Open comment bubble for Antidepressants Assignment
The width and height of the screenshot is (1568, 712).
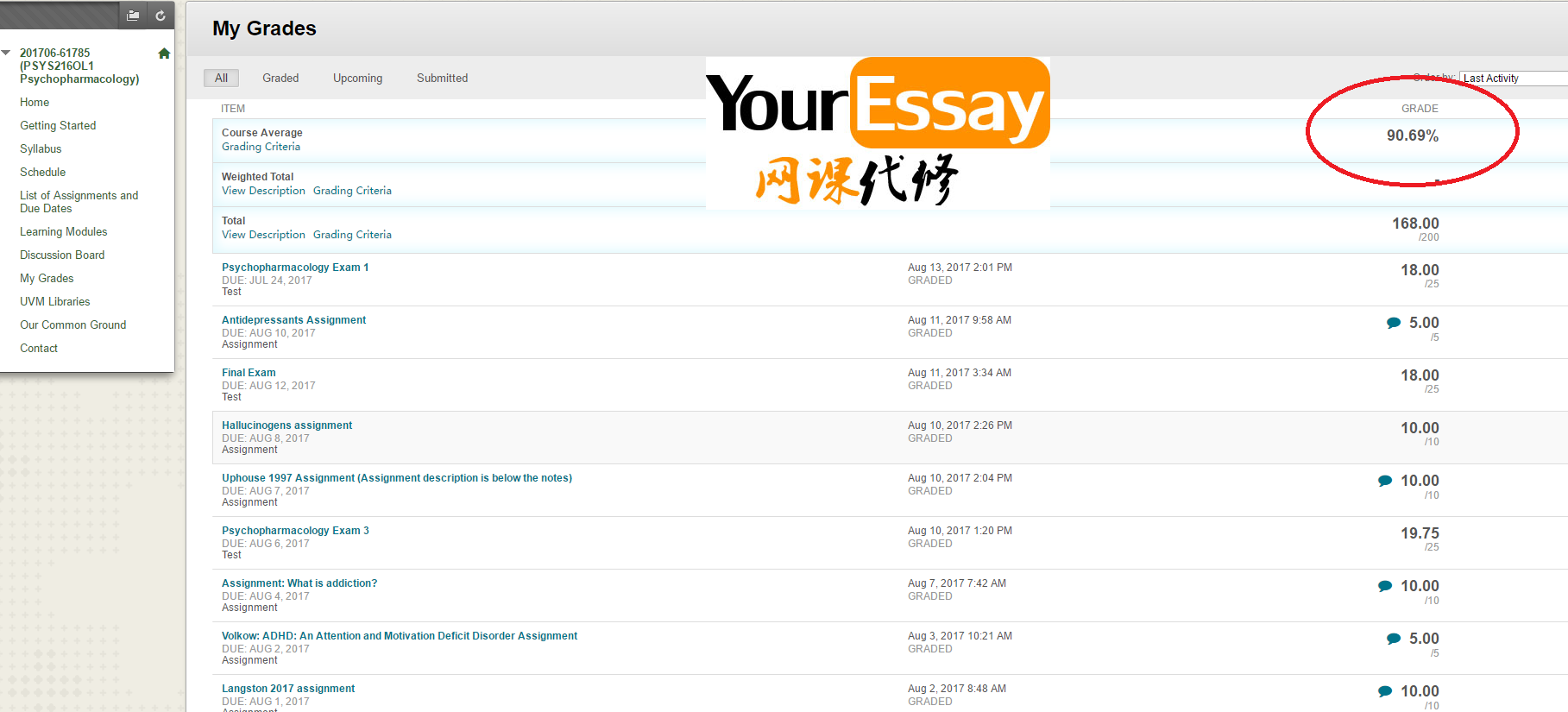click(x=1393, y=323)
